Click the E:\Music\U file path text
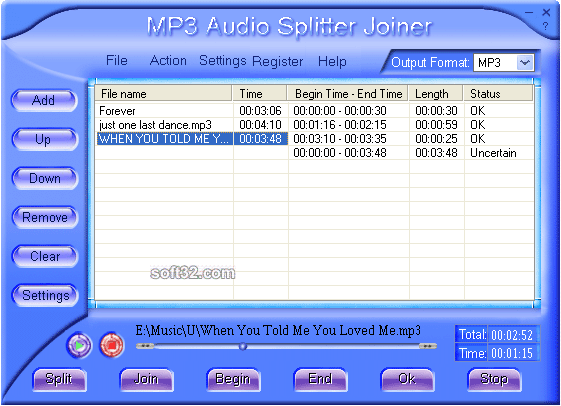561x406 pixels. 278,331
